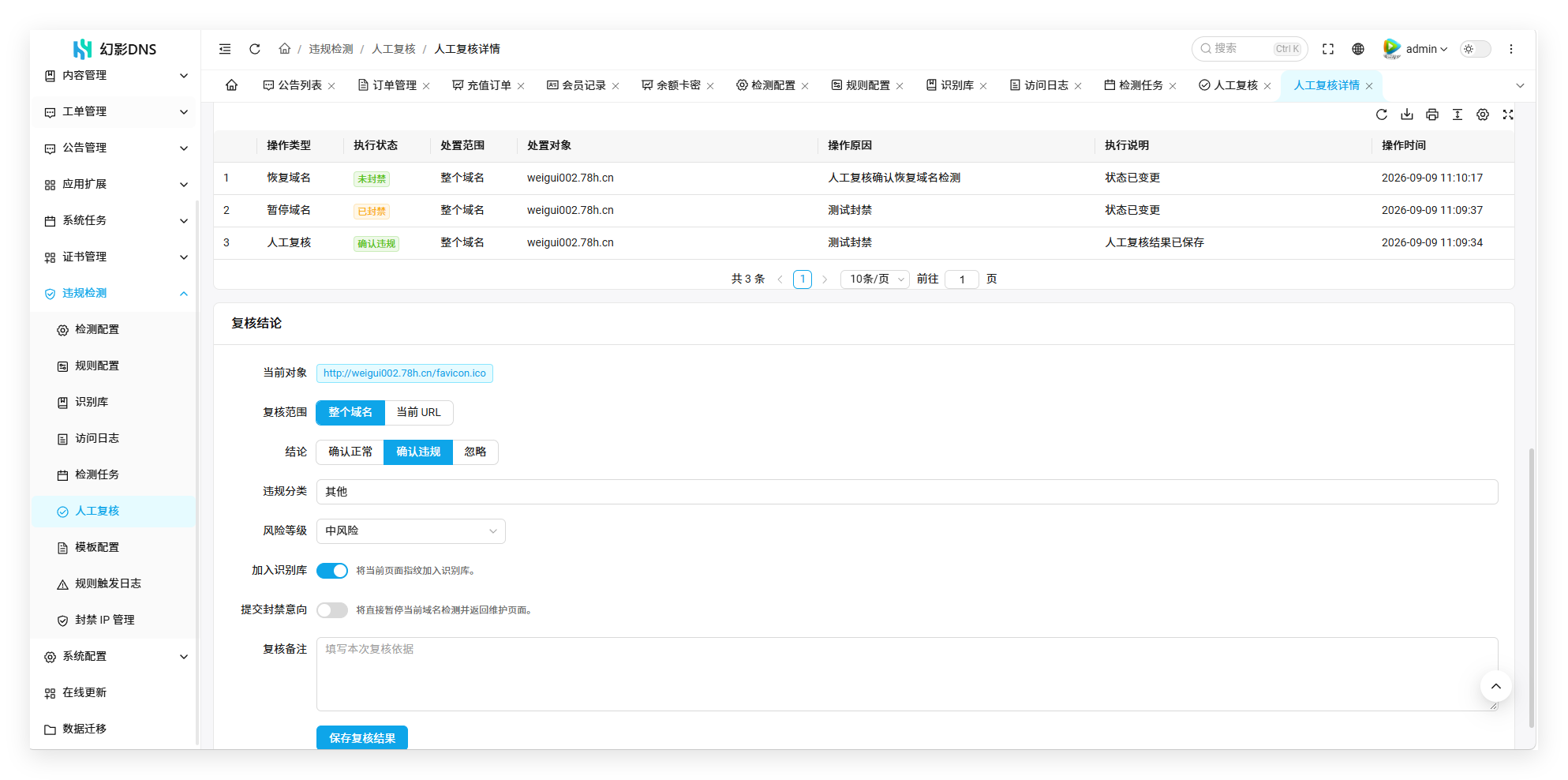Open the favicon.ico URL link

coord(405,373)
